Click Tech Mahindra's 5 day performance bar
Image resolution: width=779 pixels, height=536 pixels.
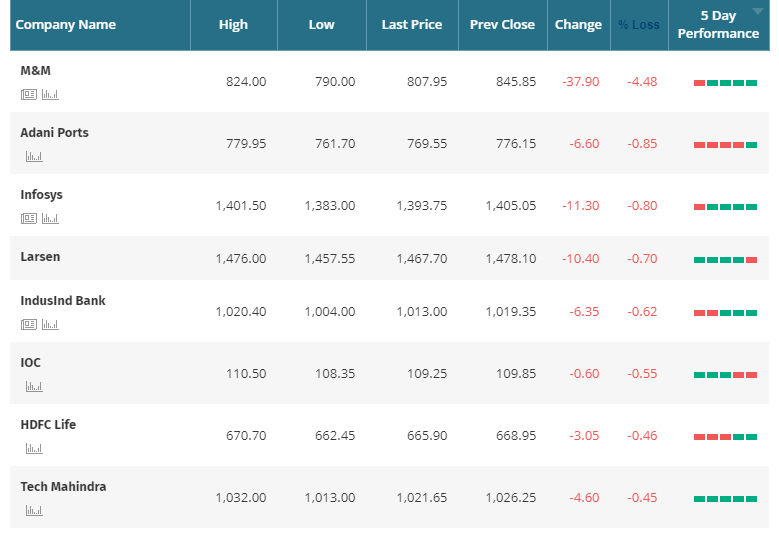pyautogui.click(x=725, y=499)
